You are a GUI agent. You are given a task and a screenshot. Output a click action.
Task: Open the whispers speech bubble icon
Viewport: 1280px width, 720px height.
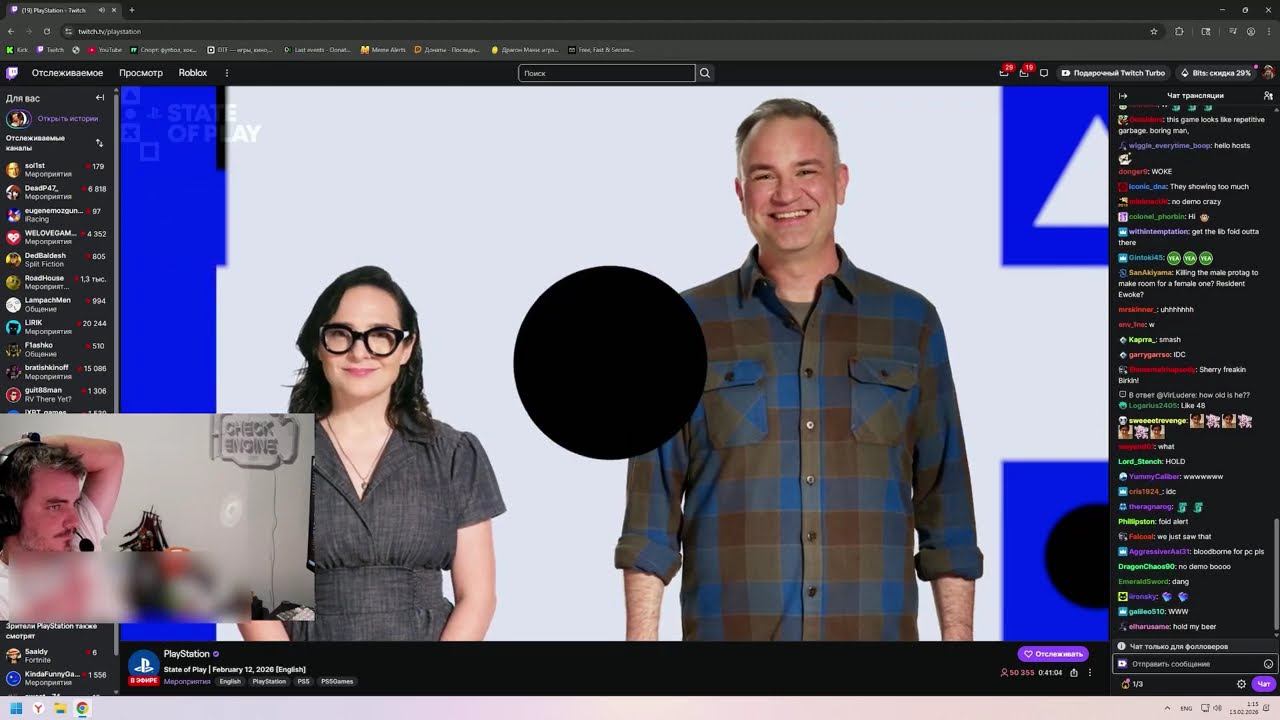[x=1044, y=73]
